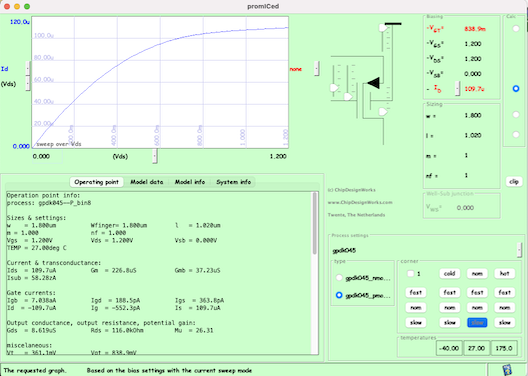
Task: Click the PMOS transistor arrow symbol in schematic
Action: point(373,83)
